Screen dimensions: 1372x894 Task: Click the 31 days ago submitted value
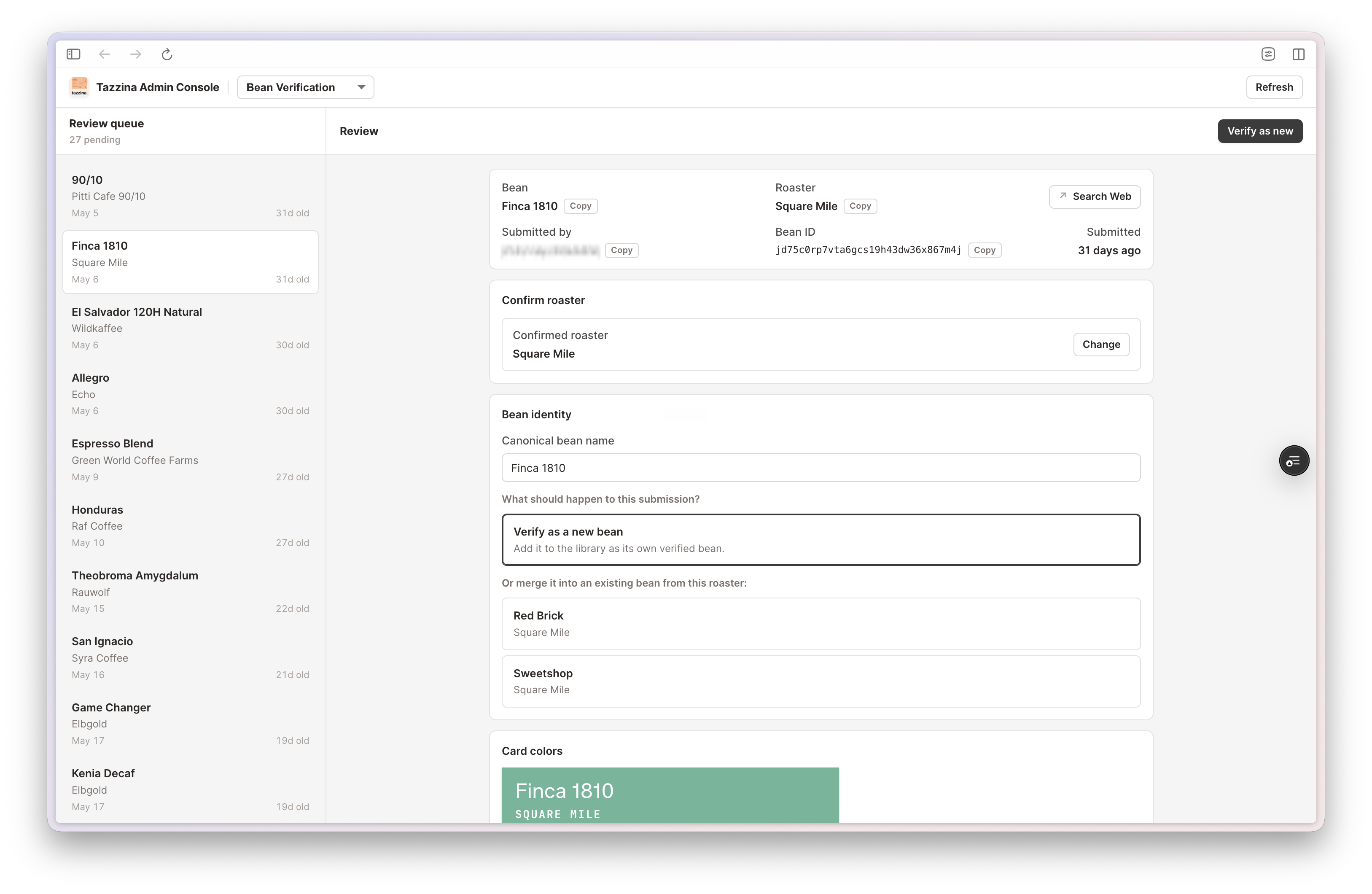pos(1109,250)
